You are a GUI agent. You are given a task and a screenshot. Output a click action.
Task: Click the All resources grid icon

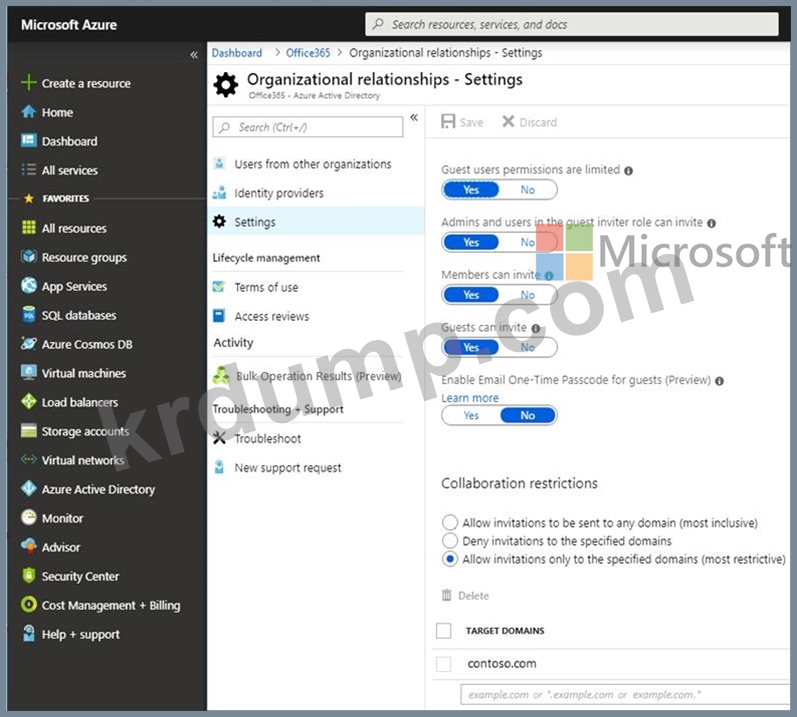pos(28,228)
